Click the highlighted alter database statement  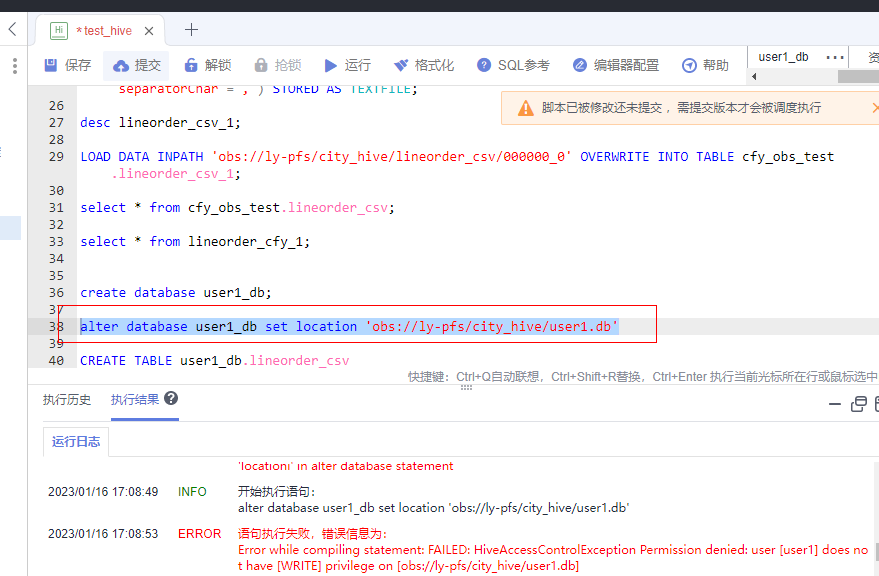(349, 327)
